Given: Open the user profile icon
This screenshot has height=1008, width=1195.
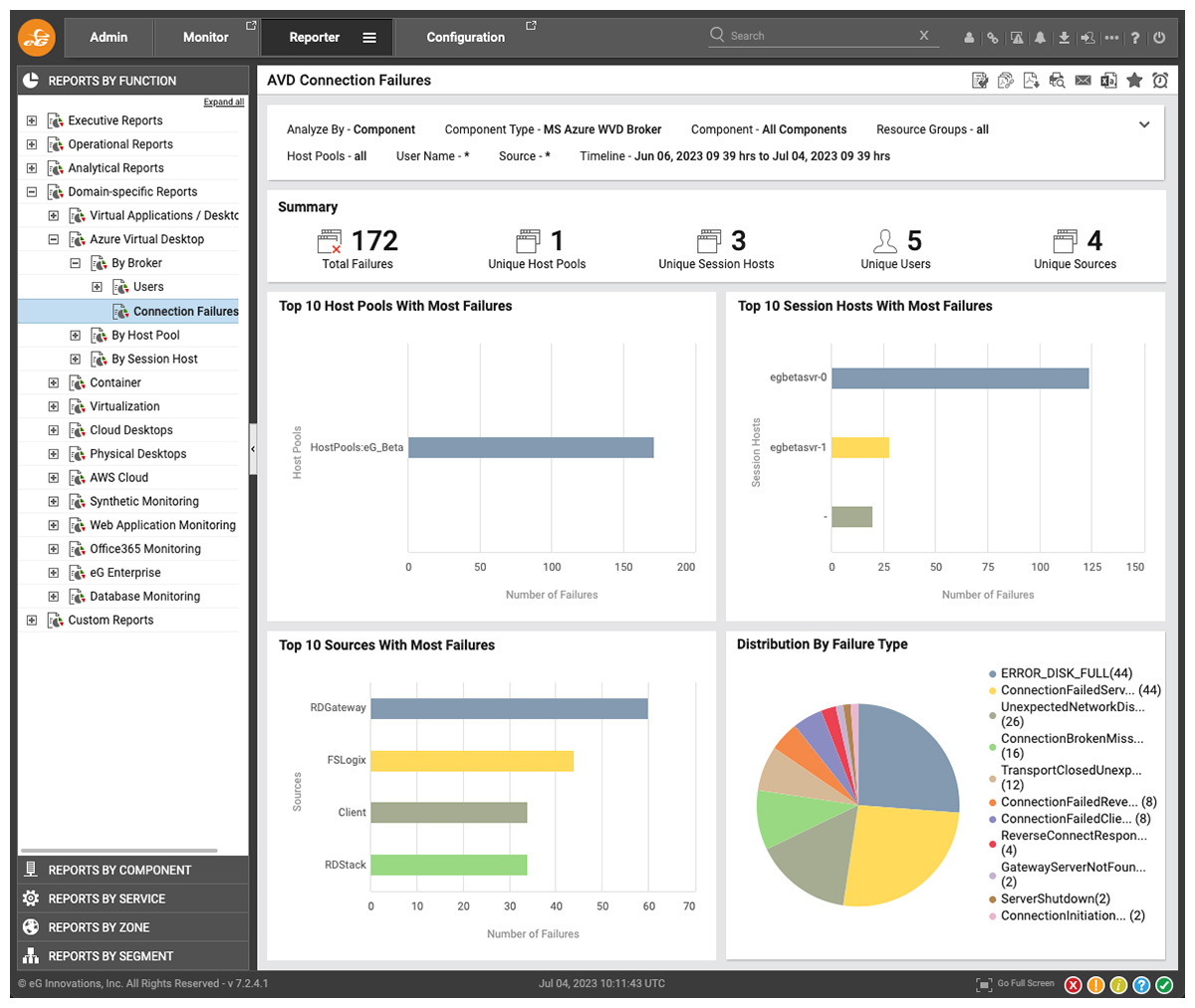Looking at the screenshot, I should (x=969, y=38).
